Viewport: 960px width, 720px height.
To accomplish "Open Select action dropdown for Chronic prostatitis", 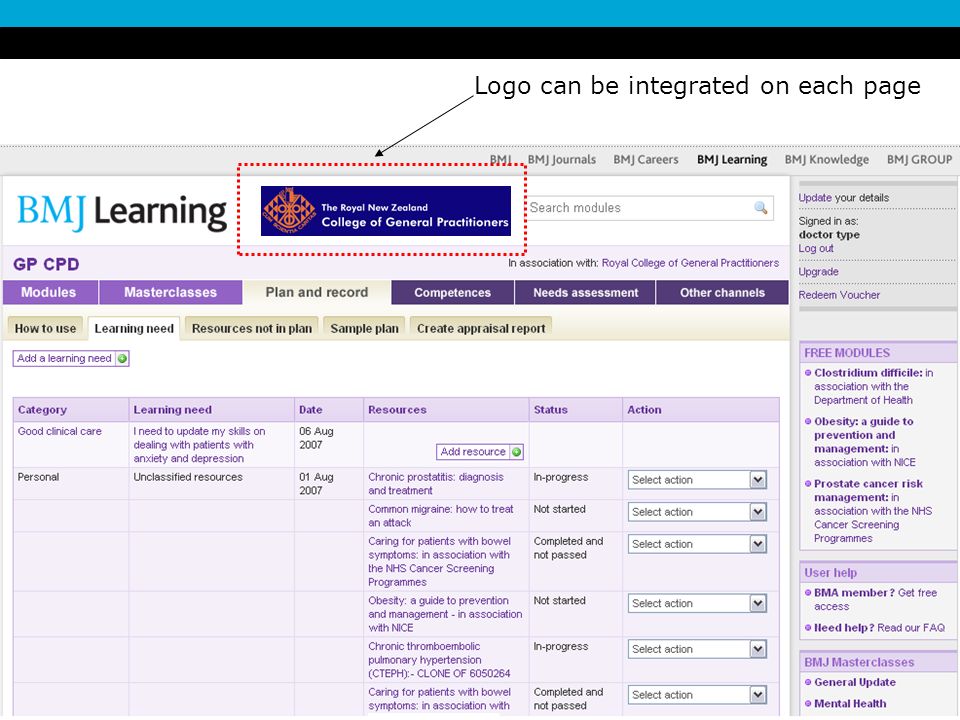I will [697, 480].
